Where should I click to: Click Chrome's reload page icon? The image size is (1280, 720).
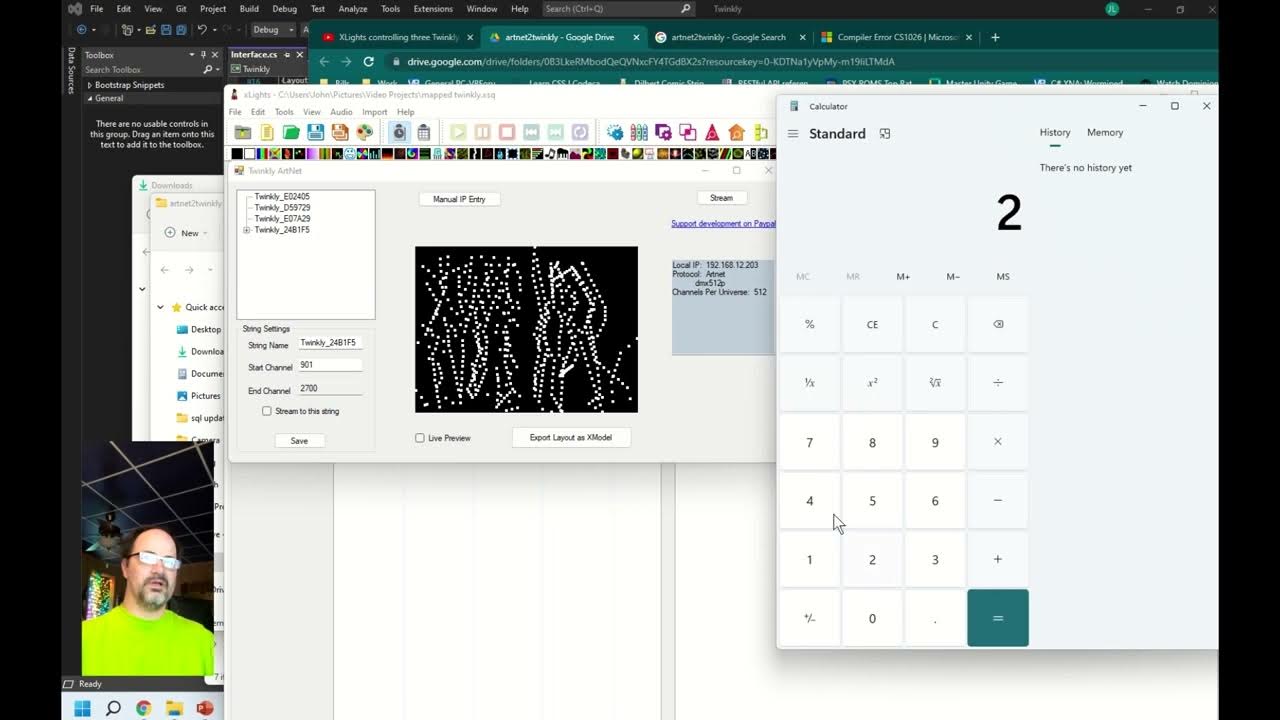click(369, 61)
